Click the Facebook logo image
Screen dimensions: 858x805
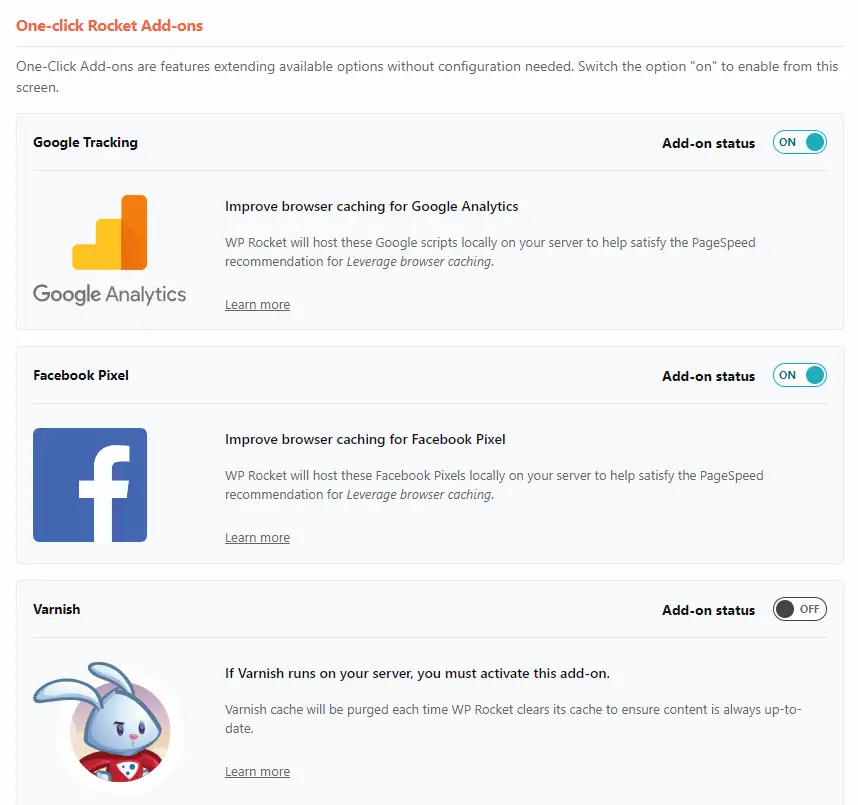pyautogui.click(x=90, y=485)
